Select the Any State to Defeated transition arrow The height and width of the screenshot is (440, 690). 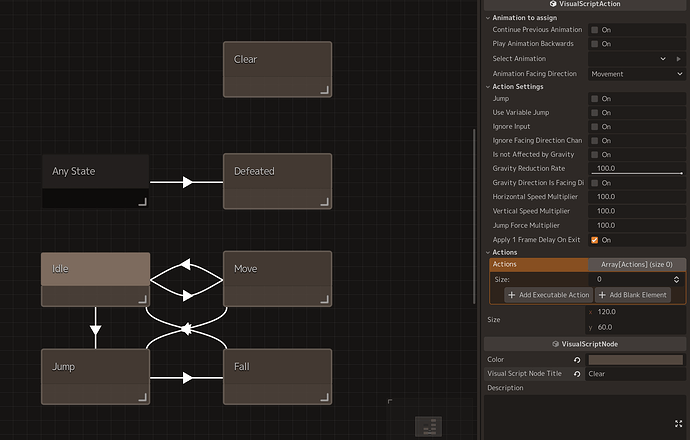(187, 182)
